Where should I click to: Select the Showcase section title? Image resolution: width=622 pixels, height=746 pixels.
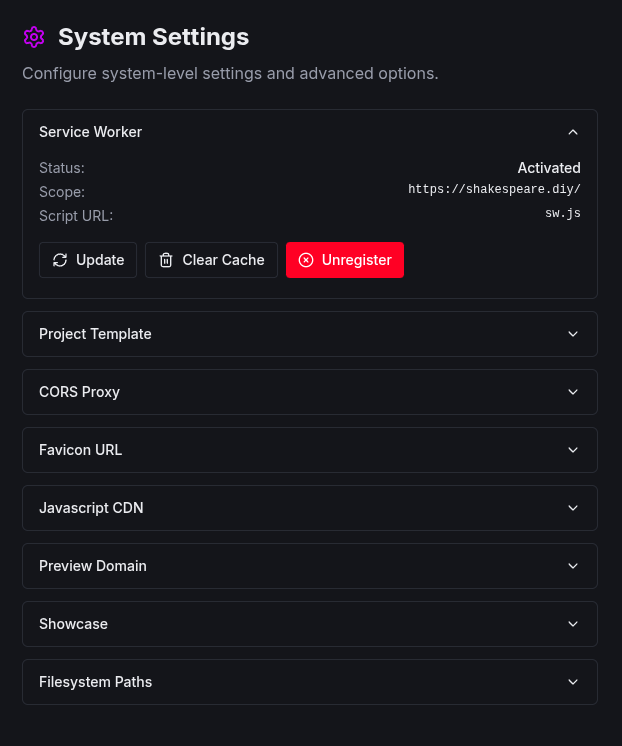point(73,624)
